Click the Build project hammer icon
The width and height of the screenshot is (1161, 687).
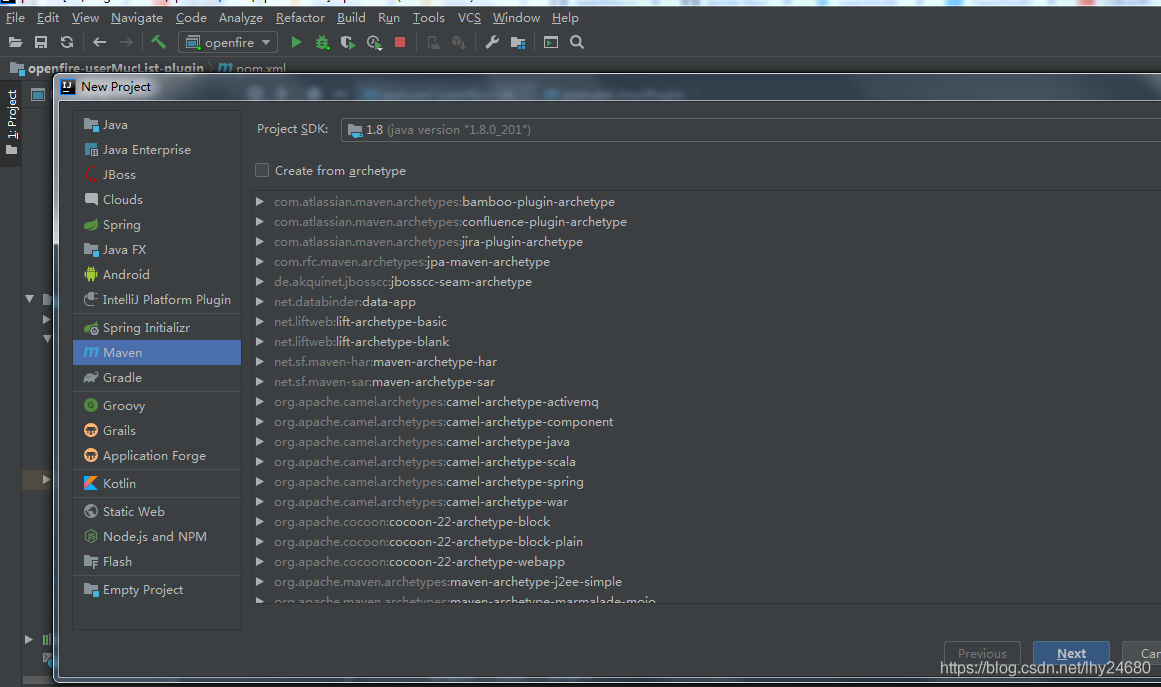click(158, 42)
